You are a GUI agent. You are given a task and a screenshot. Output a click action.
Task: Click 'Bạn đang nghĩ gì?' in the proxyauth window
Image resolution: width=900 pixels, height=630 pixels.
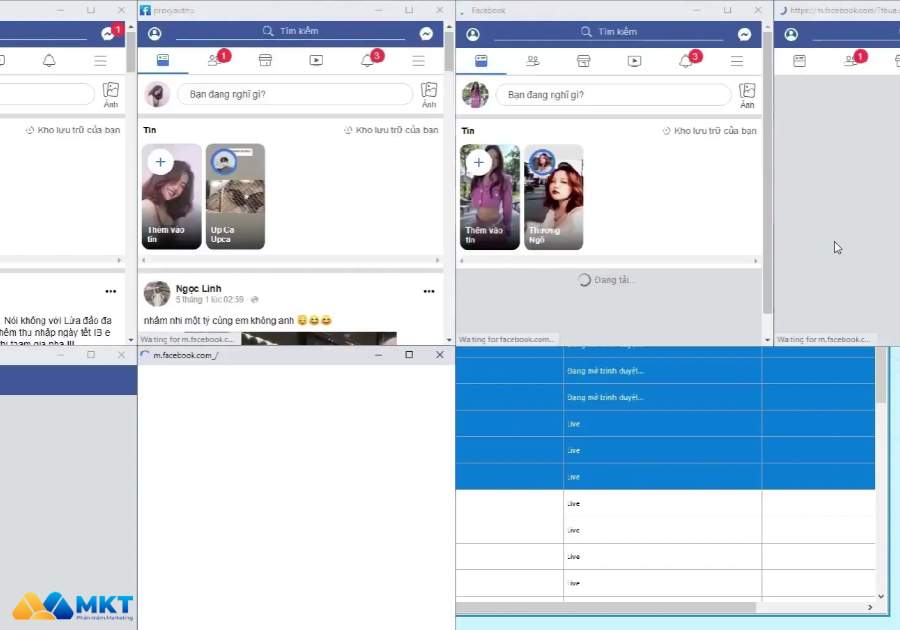[295, 94]
